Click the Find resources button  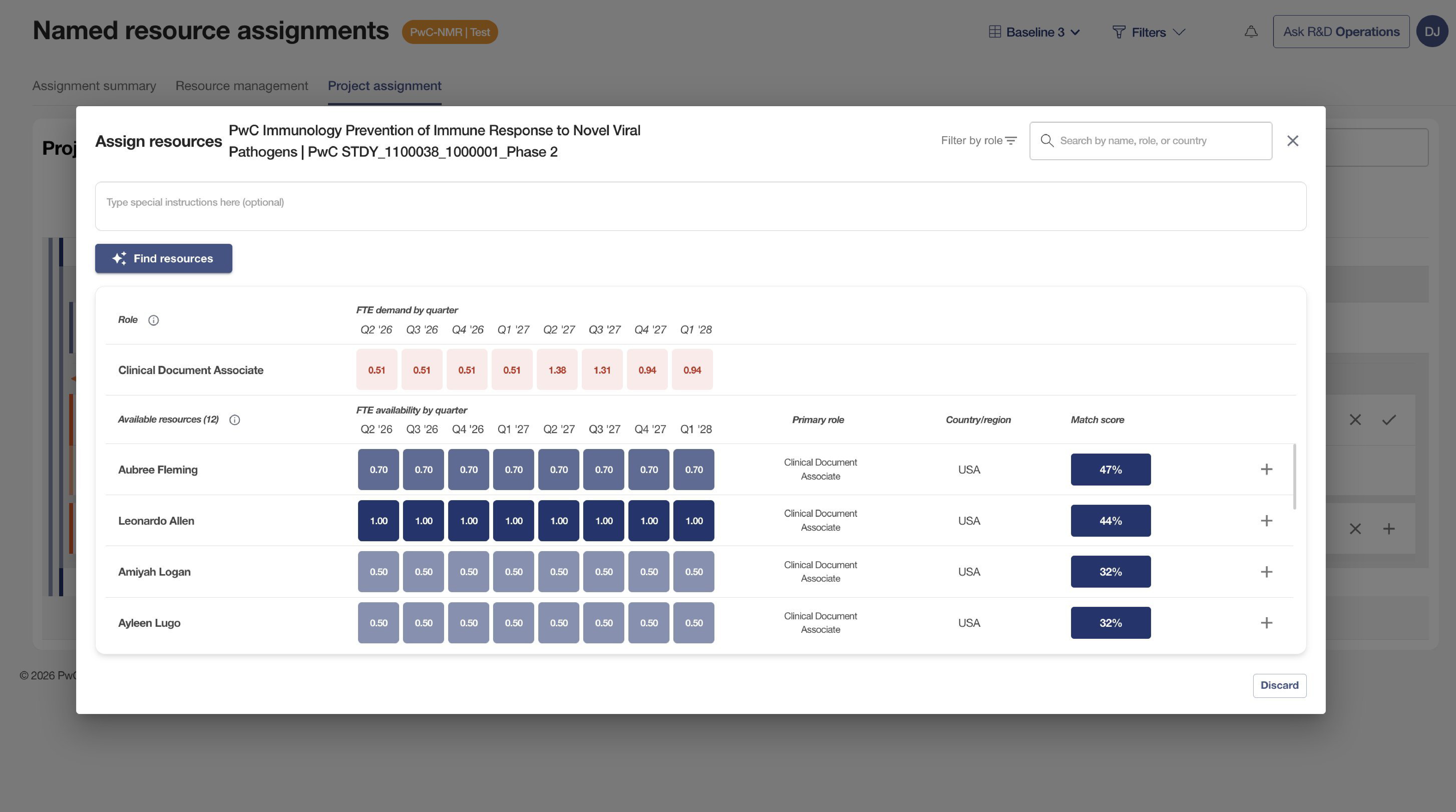163,258
